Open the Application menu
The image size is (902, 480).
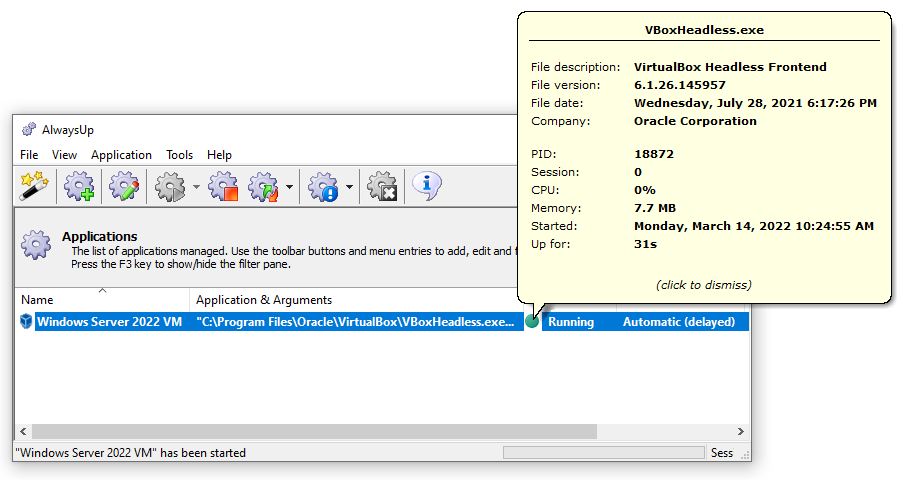pos(121,155)
